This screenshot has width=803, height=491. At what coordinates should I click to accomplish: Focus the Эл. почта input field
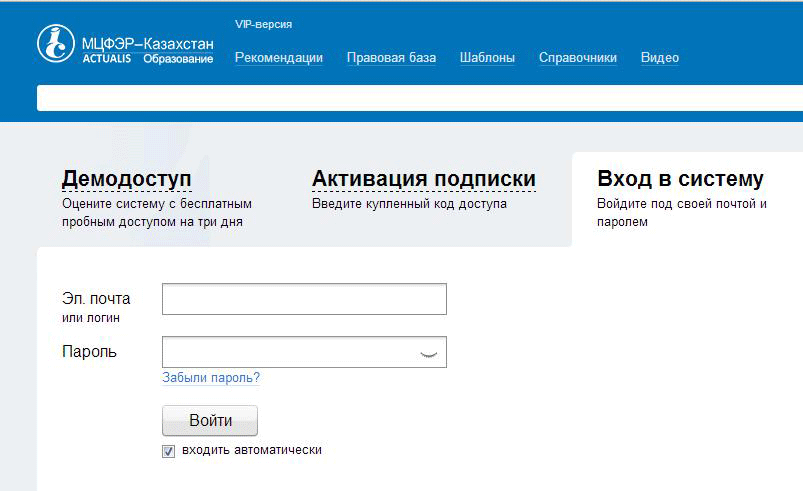pyautogui.click(x=304, y=299)
